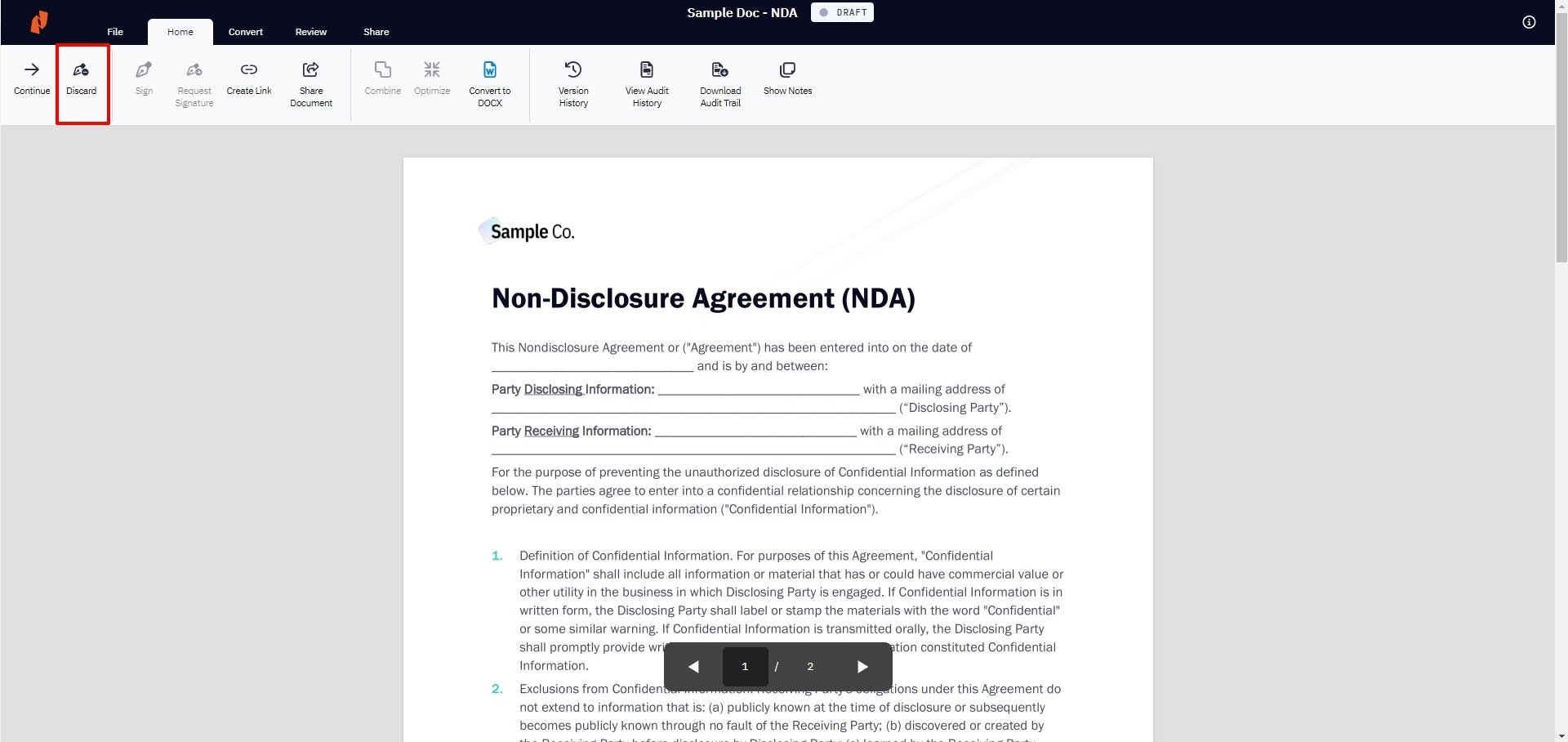The image size is (1568, 742).
Task: Open the info panel
Action: tap(1528, 22)
